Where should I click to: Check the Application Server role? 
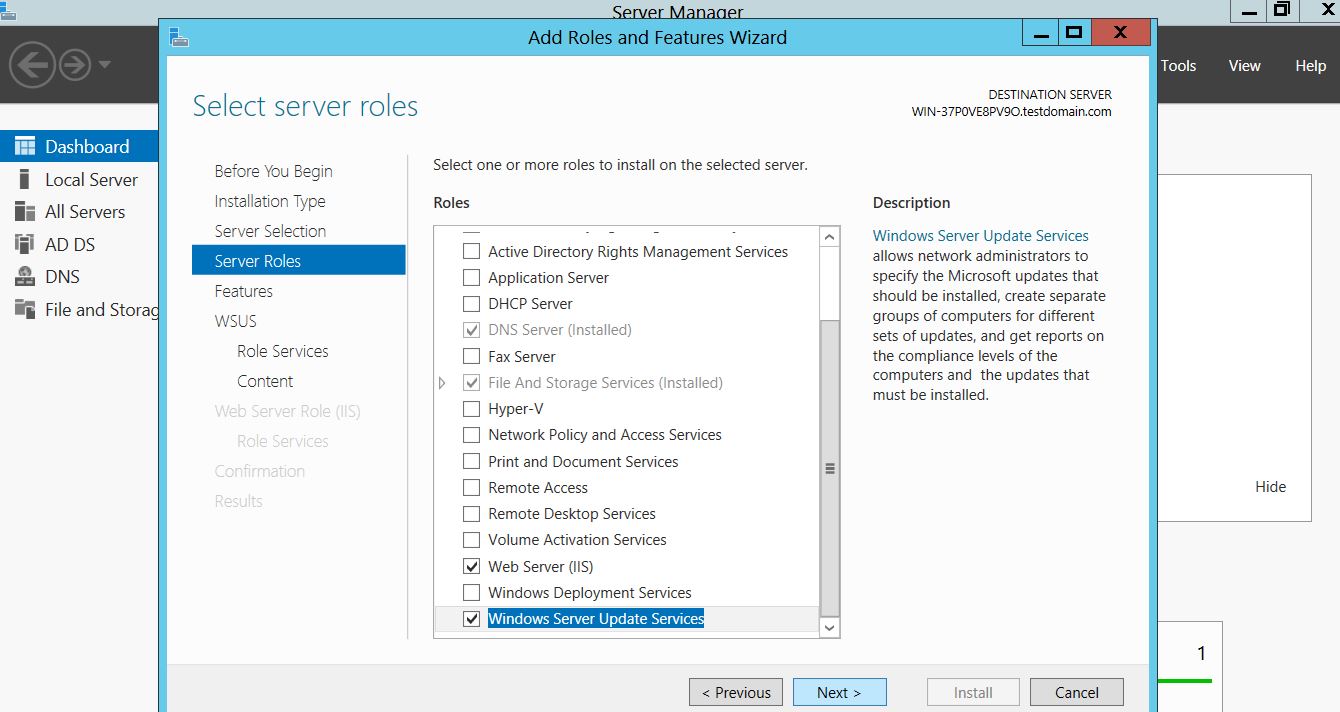click(x=472, y=278)
